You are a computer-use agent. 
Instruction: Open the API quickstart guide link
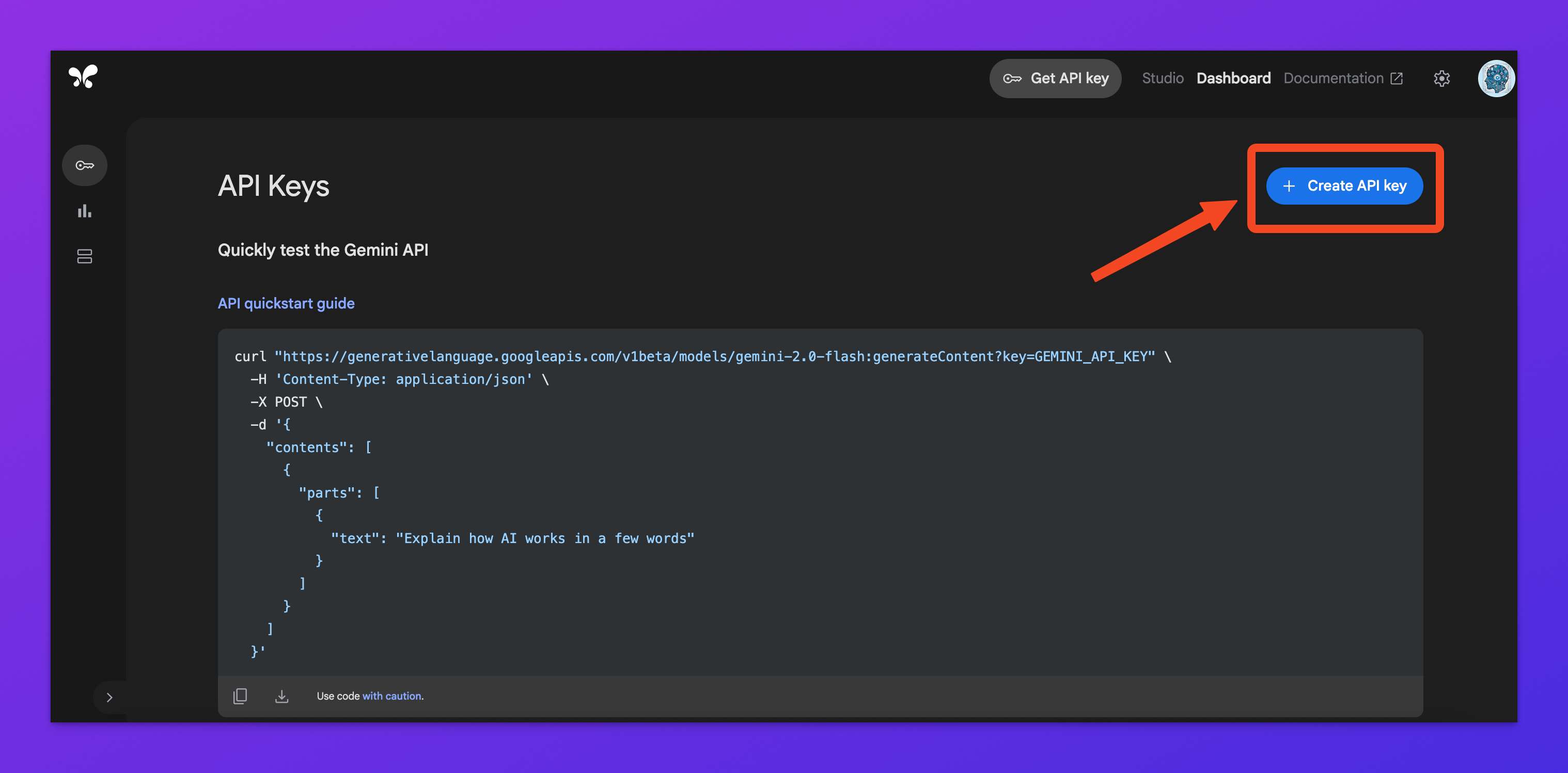[x=286, y=303]
